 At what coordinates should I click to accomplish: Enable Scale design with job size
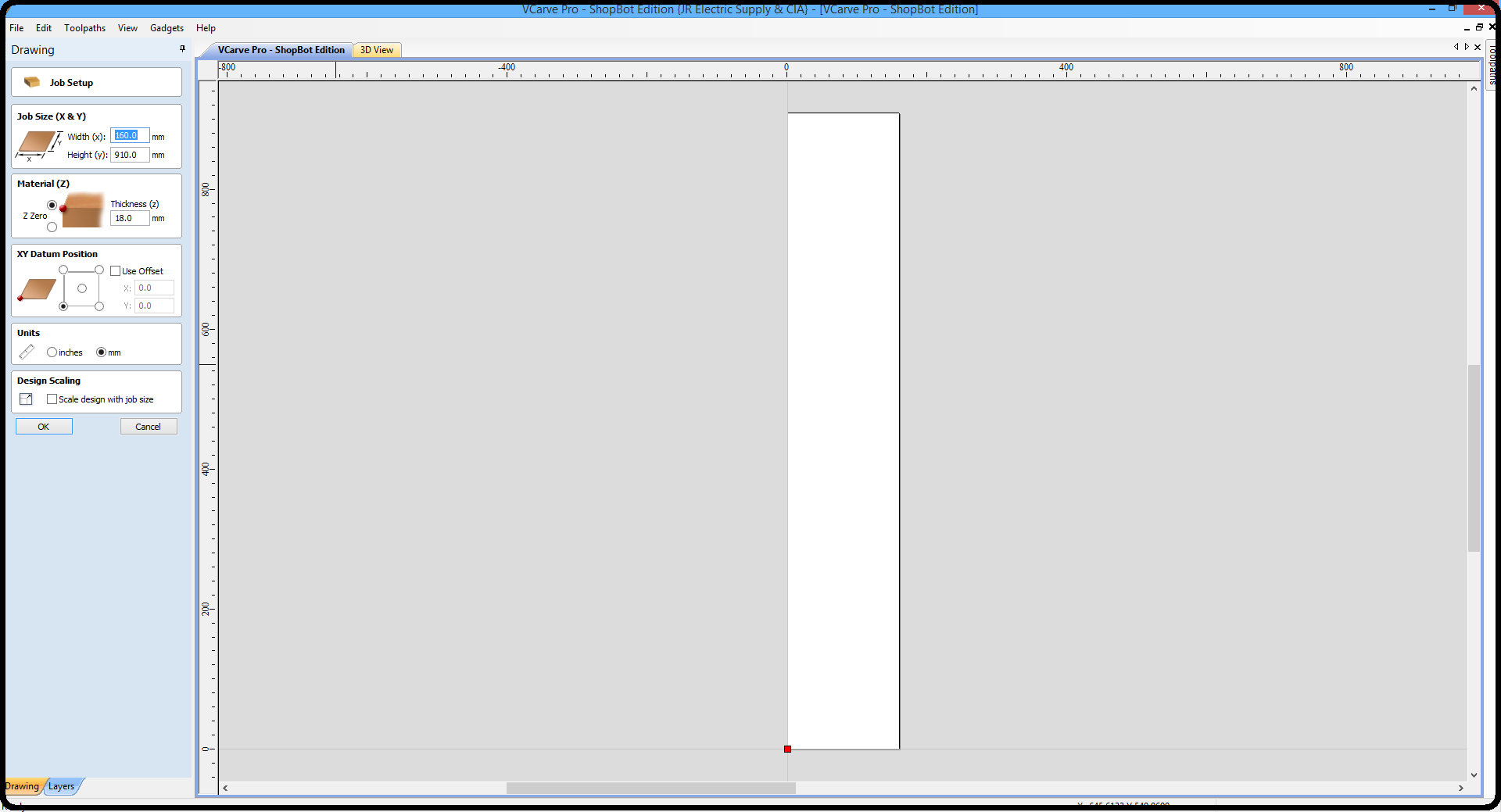coord(52,399)
